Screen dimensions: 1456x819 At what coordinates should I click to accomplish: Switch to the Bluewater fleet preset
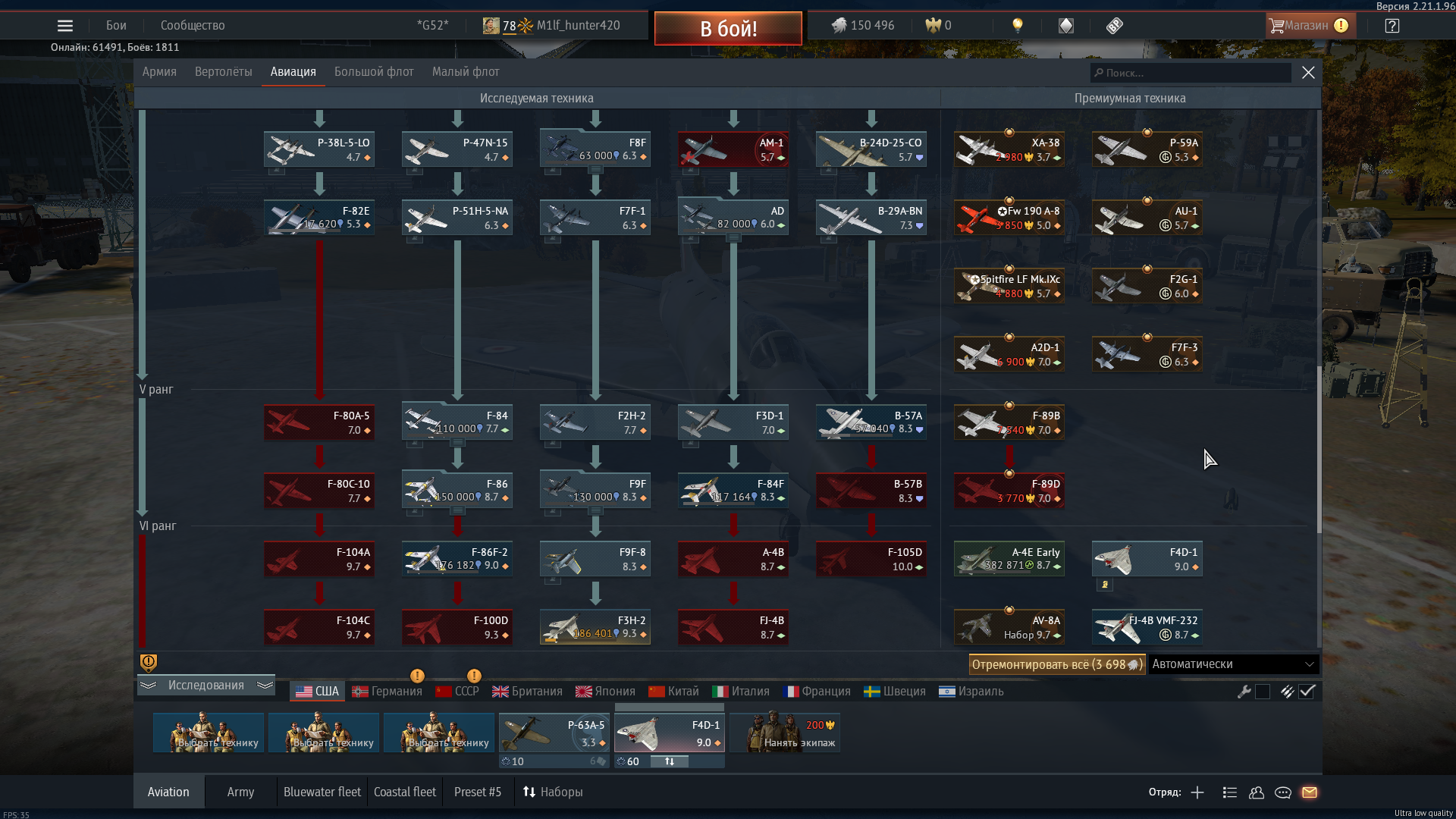point(322,792)
